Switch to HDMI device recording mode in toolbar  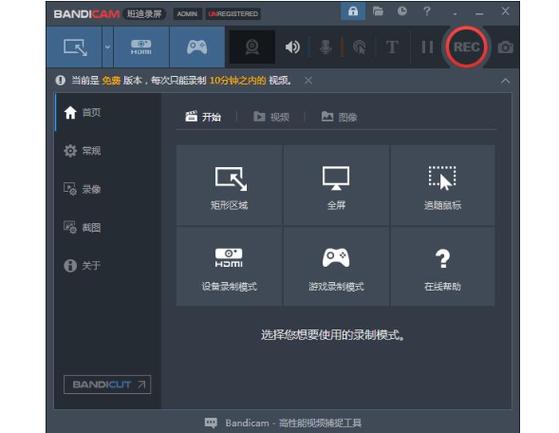pyautogui.click(x=141, y=47)
